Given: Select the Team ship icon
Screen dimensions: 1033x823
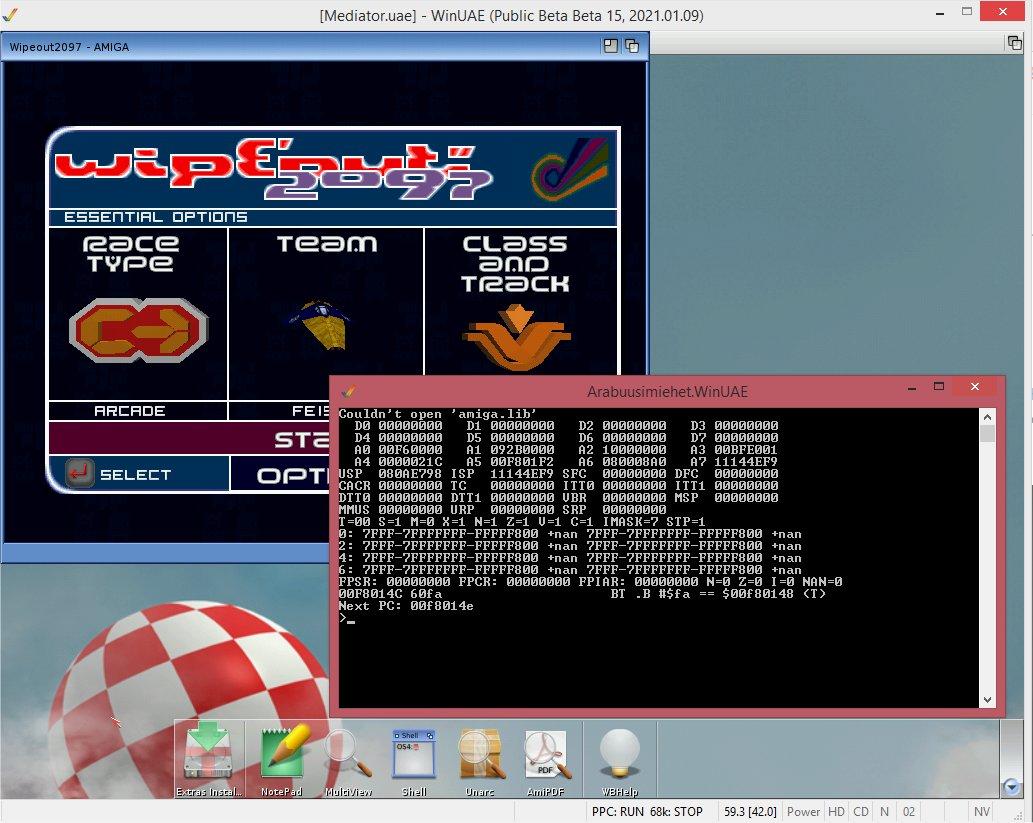Looking at the screenshot, I should [x=319, y=324].
